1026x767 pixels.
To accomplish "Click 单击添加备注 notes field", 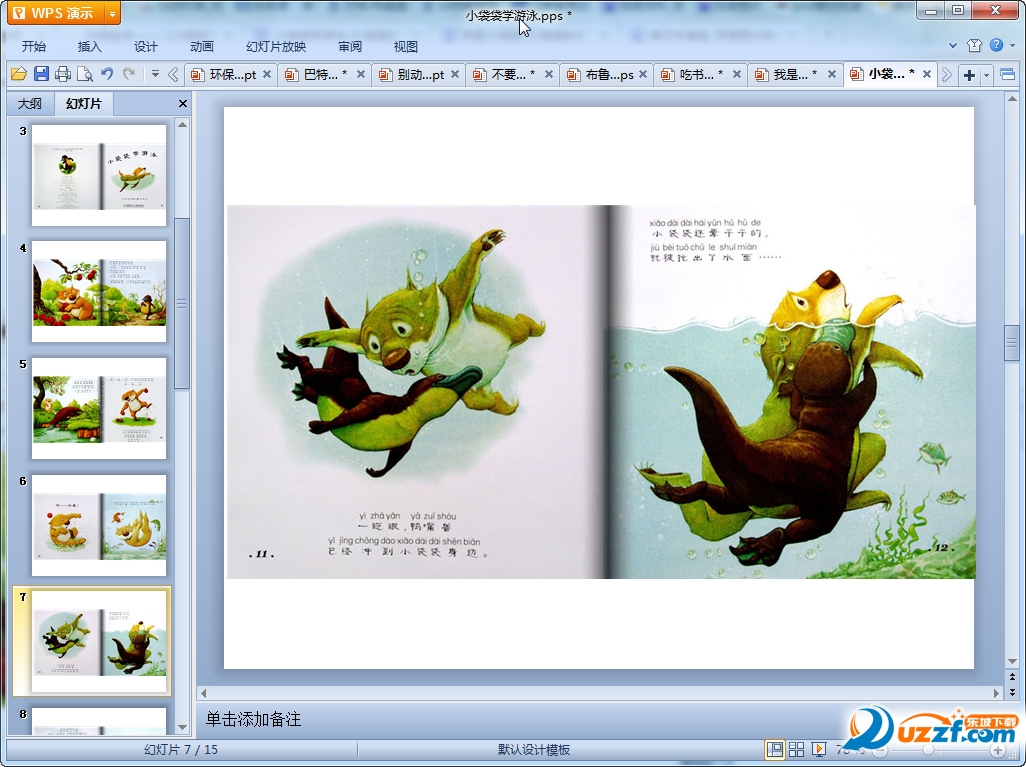I will (599, 720).
